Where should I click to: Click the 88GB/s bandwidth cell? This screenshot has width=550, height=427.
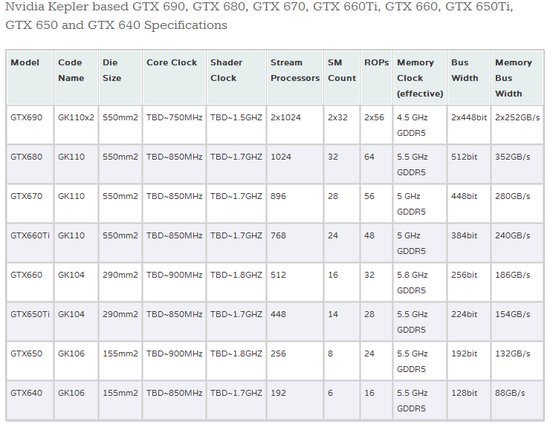[517, 400]
